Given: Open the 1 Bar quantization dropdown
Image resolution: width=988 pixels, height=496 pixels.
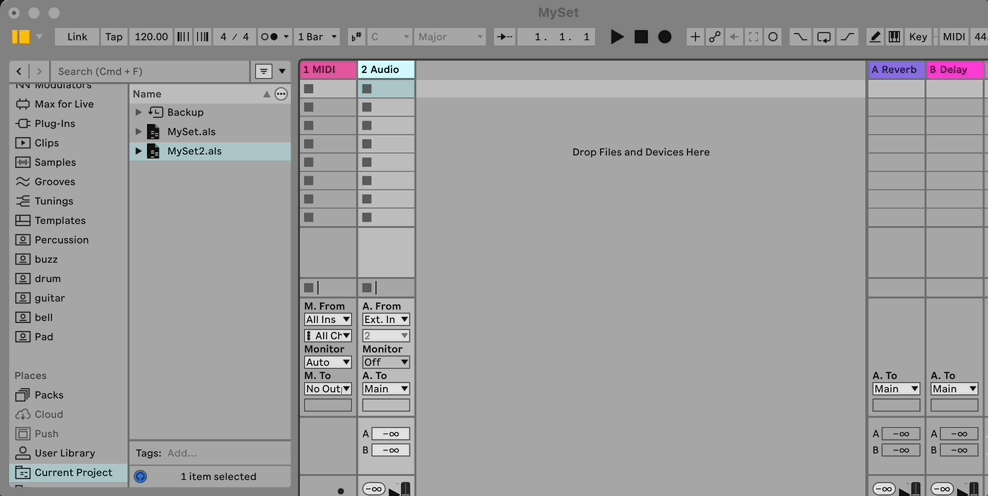Looking at the screenshot, I should coord(318,37).
